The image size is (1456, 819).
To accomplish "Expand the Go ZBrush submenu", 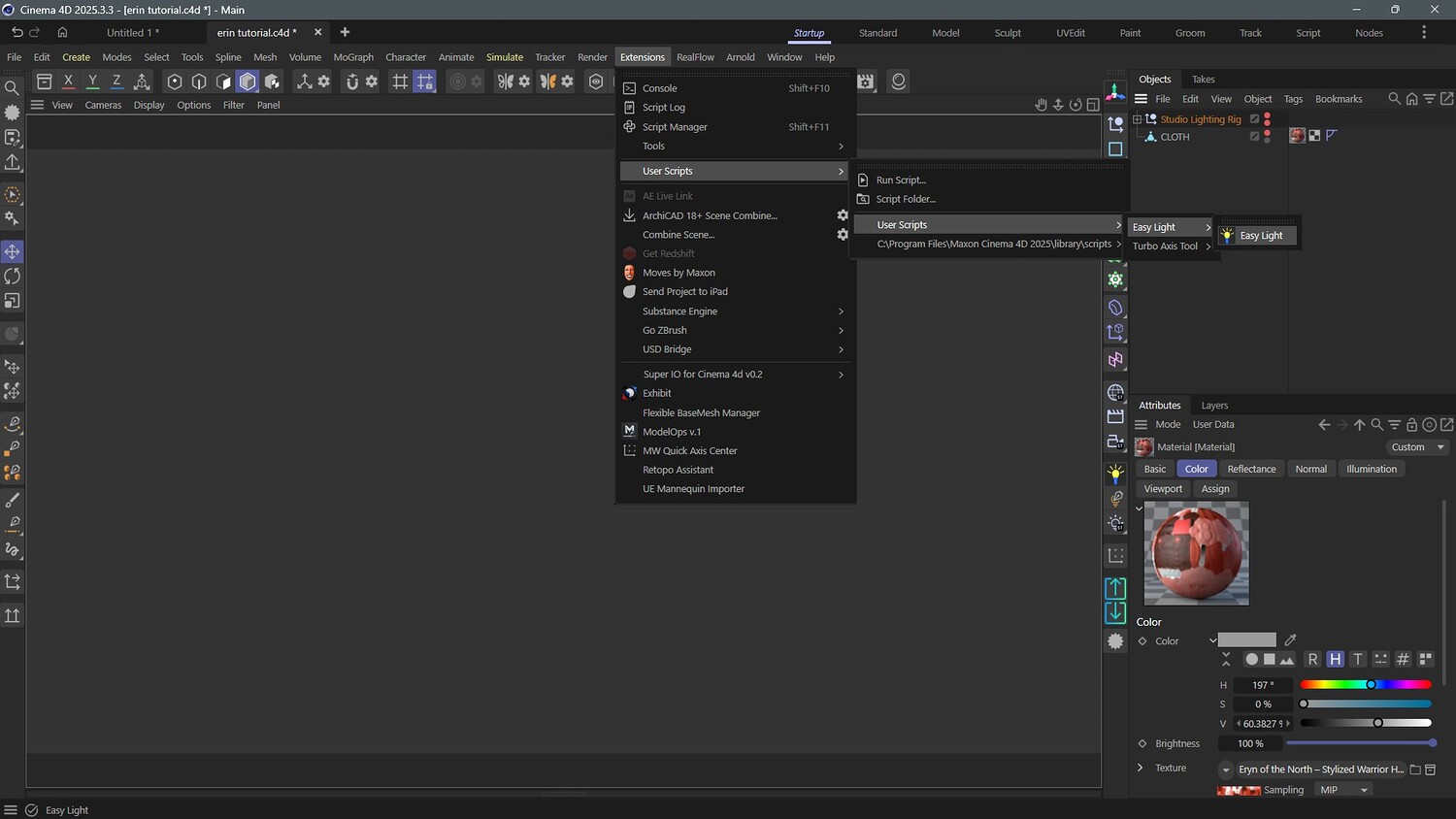I will tap(736, 330).
